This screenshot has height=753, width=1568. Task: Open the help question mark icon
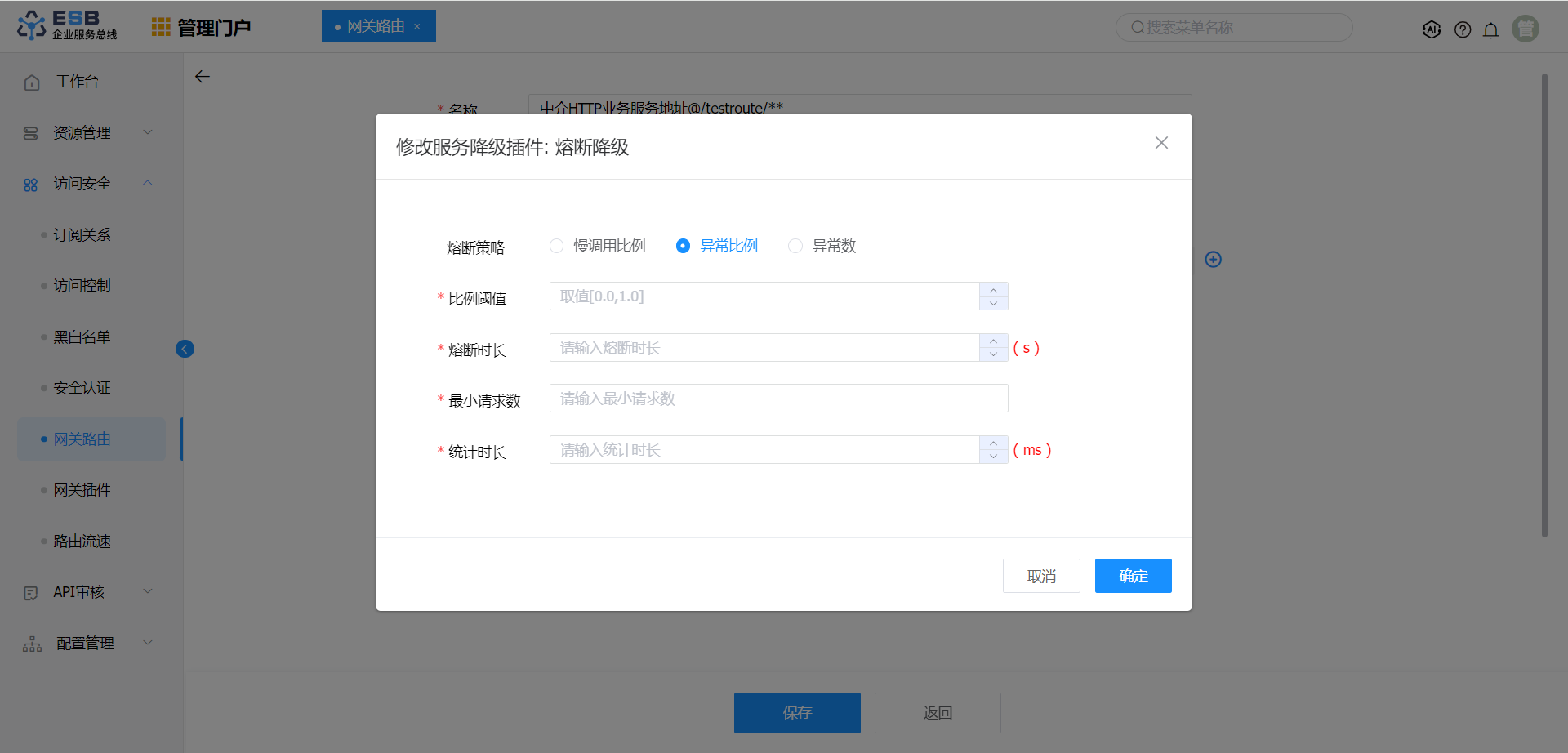point(1463,30)
